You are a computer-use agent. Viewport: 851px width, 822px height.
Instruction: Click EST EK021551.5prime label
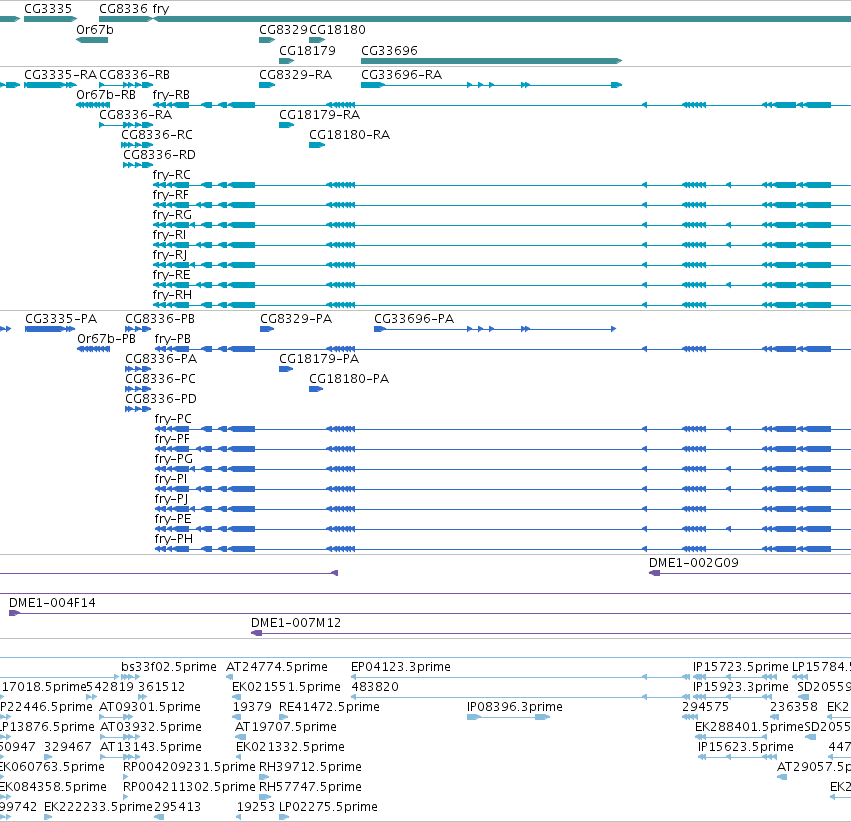click(286, 687)
